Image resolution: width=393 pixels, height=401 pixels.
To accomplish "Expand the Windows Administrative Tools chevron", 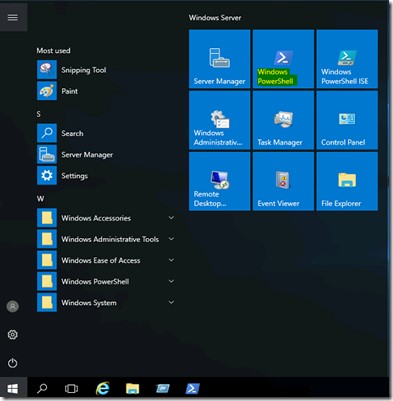I will coord(171,239).
